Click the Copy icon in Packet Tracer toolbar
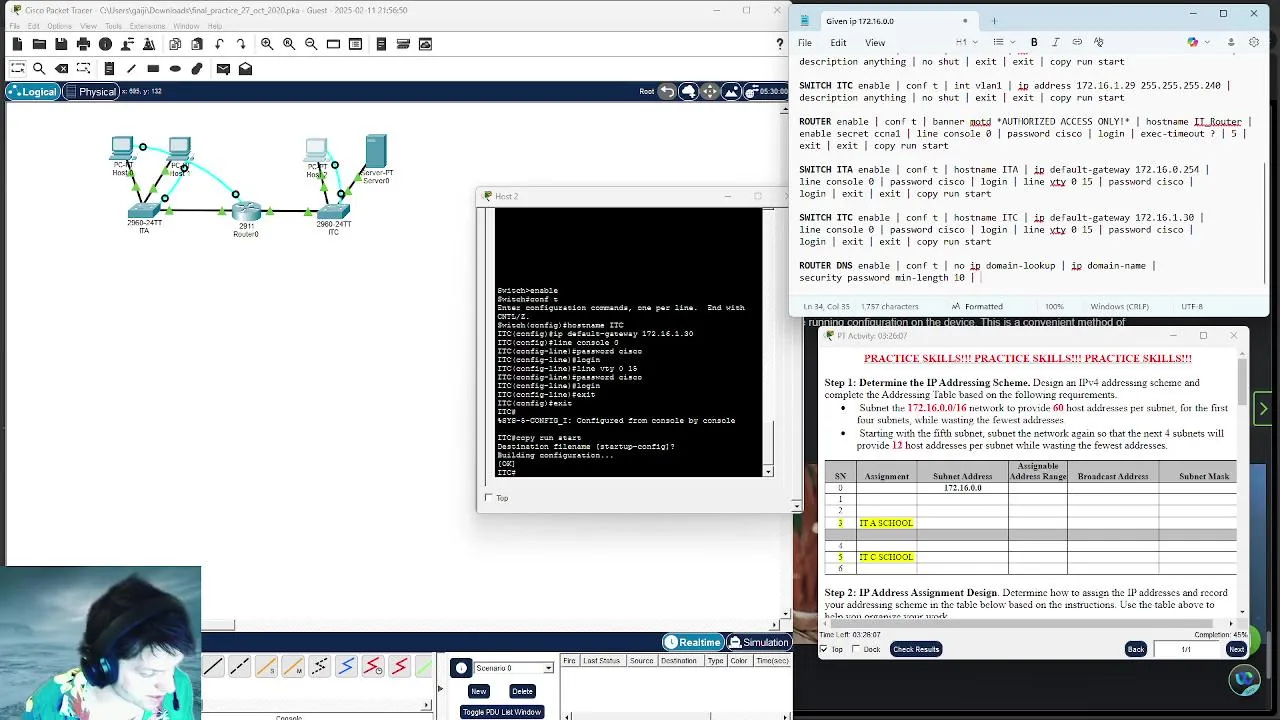This screenshot has height=720, width=1280. click(x=175, y=44)
